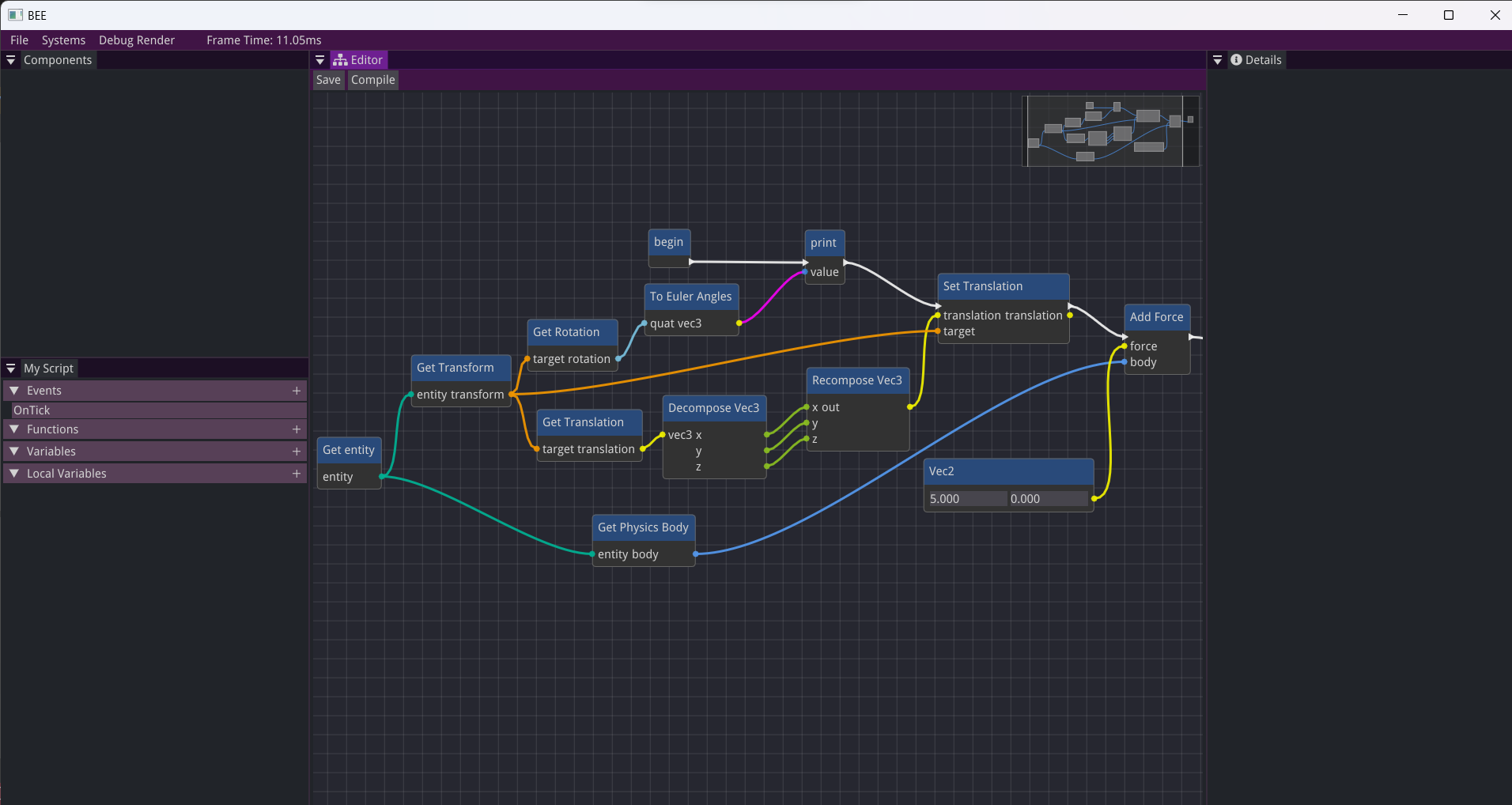Viewport: 1512px width, 805px height.
Task: Collapse the Functions section
Action: coord(14,429)
